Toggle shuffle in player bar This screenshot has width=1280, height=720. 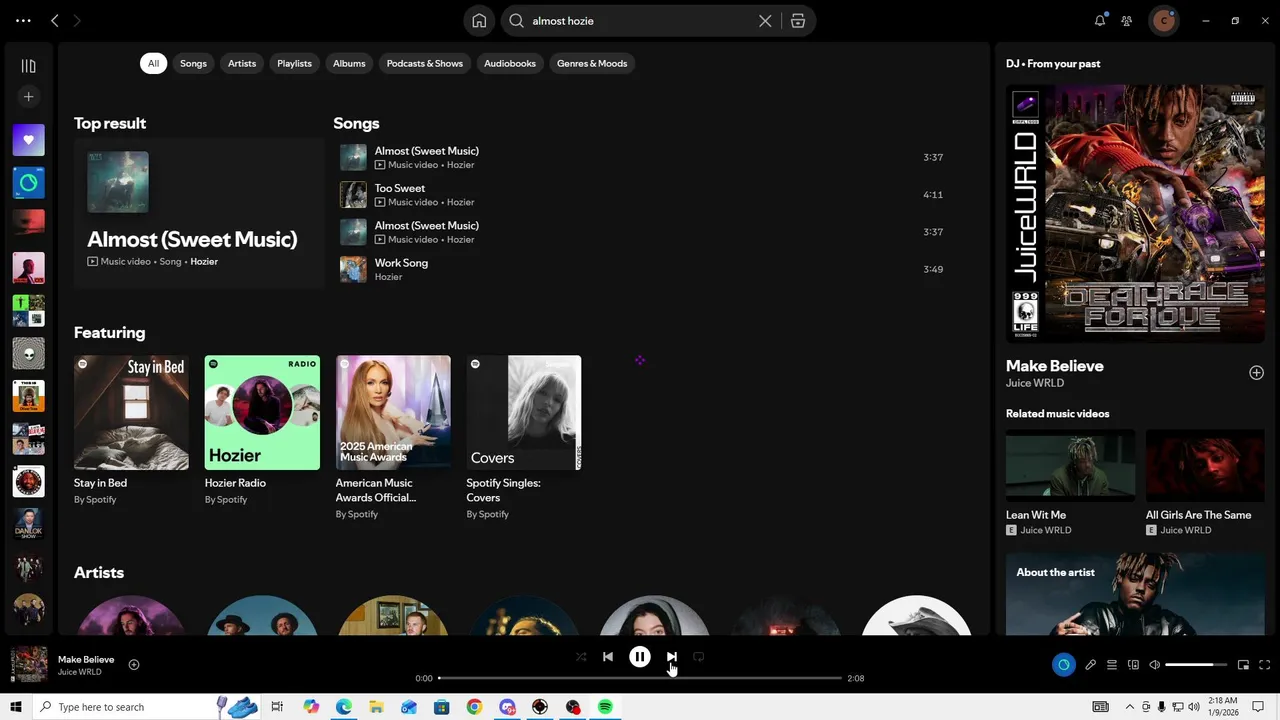click(581, 657)
